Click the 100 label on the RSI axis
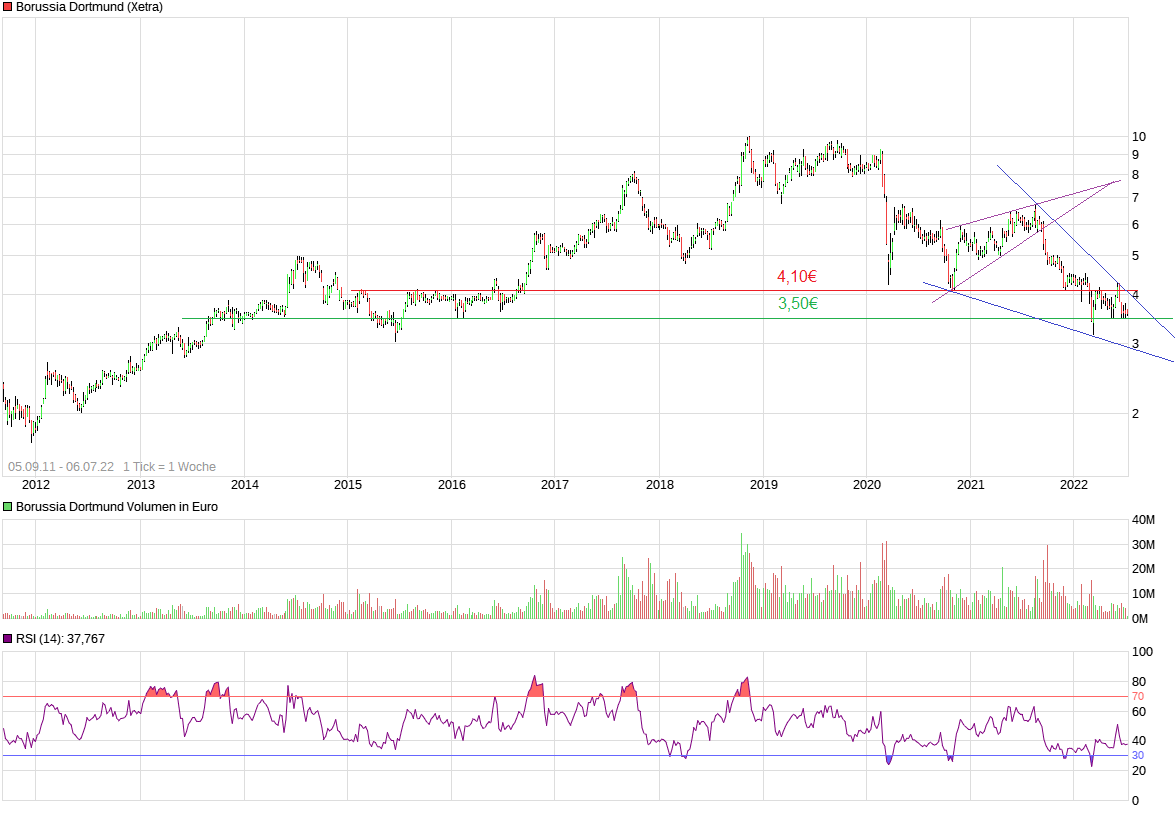 pos(1141,652)
